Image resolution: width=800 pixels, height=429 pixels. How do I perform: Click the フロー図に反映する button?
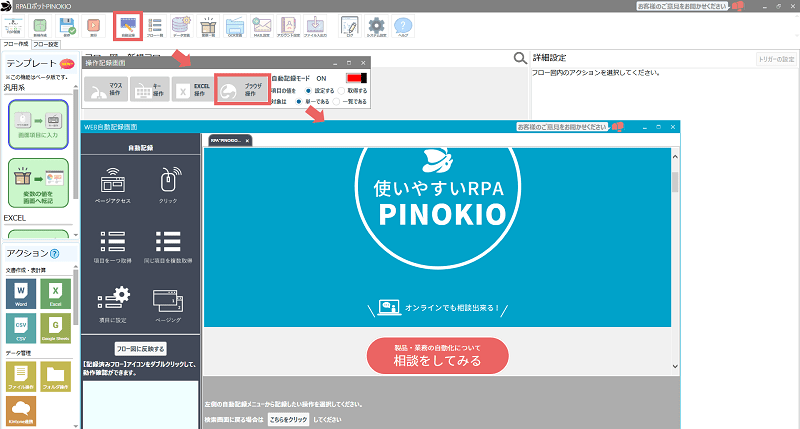coord(140,349)
